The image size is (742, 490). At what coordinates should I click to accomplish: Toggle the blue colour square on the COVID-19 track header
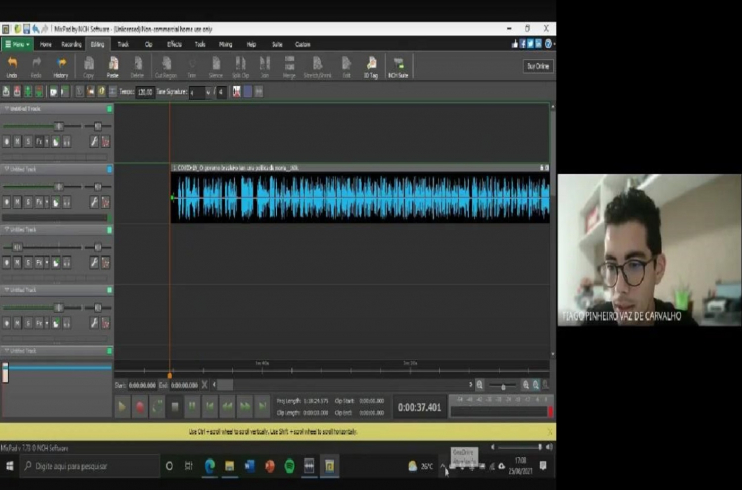[x=109, y=169]
